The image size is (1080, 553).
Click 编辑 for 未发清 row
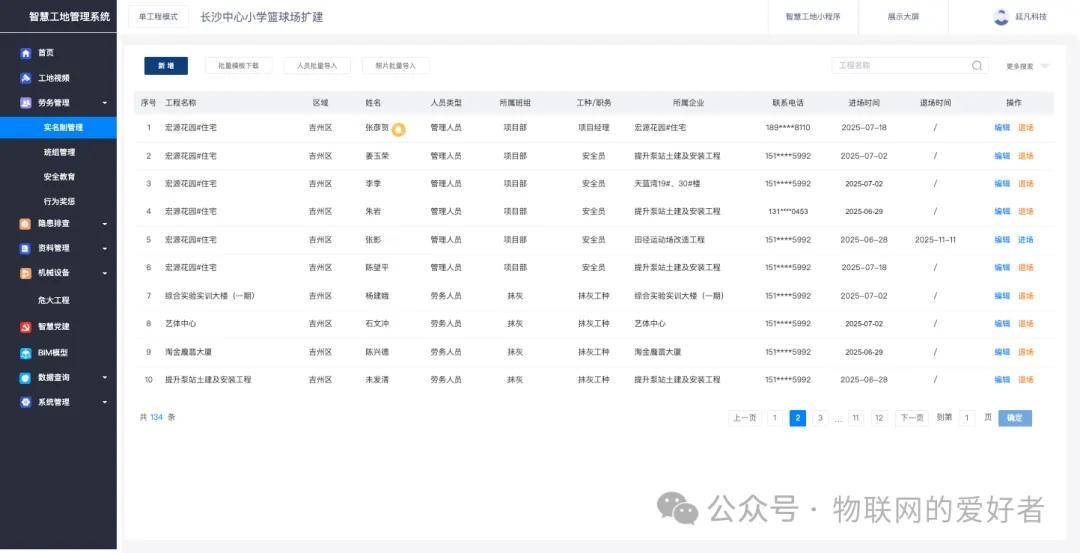click(x=1002, y=379)
